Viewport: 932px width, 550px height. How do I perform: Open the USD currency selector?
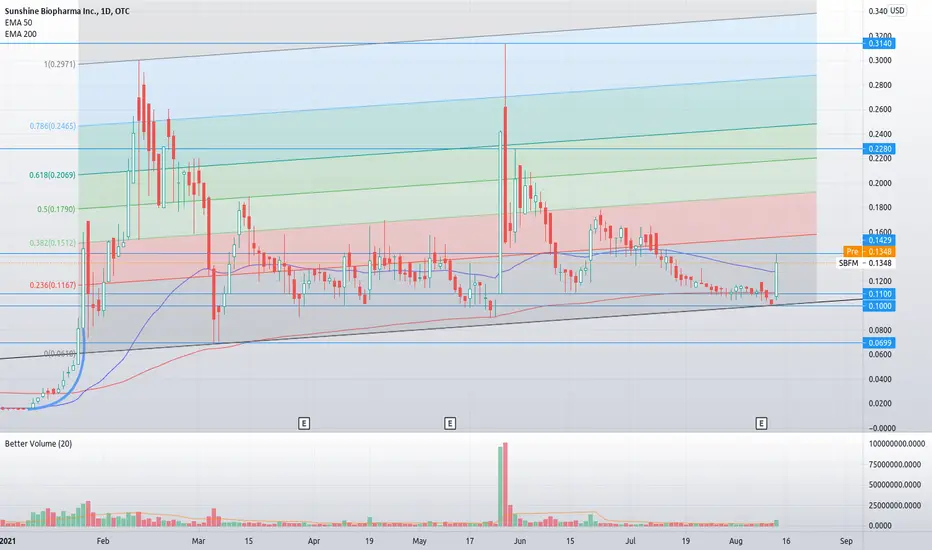(x=897, y=11)
